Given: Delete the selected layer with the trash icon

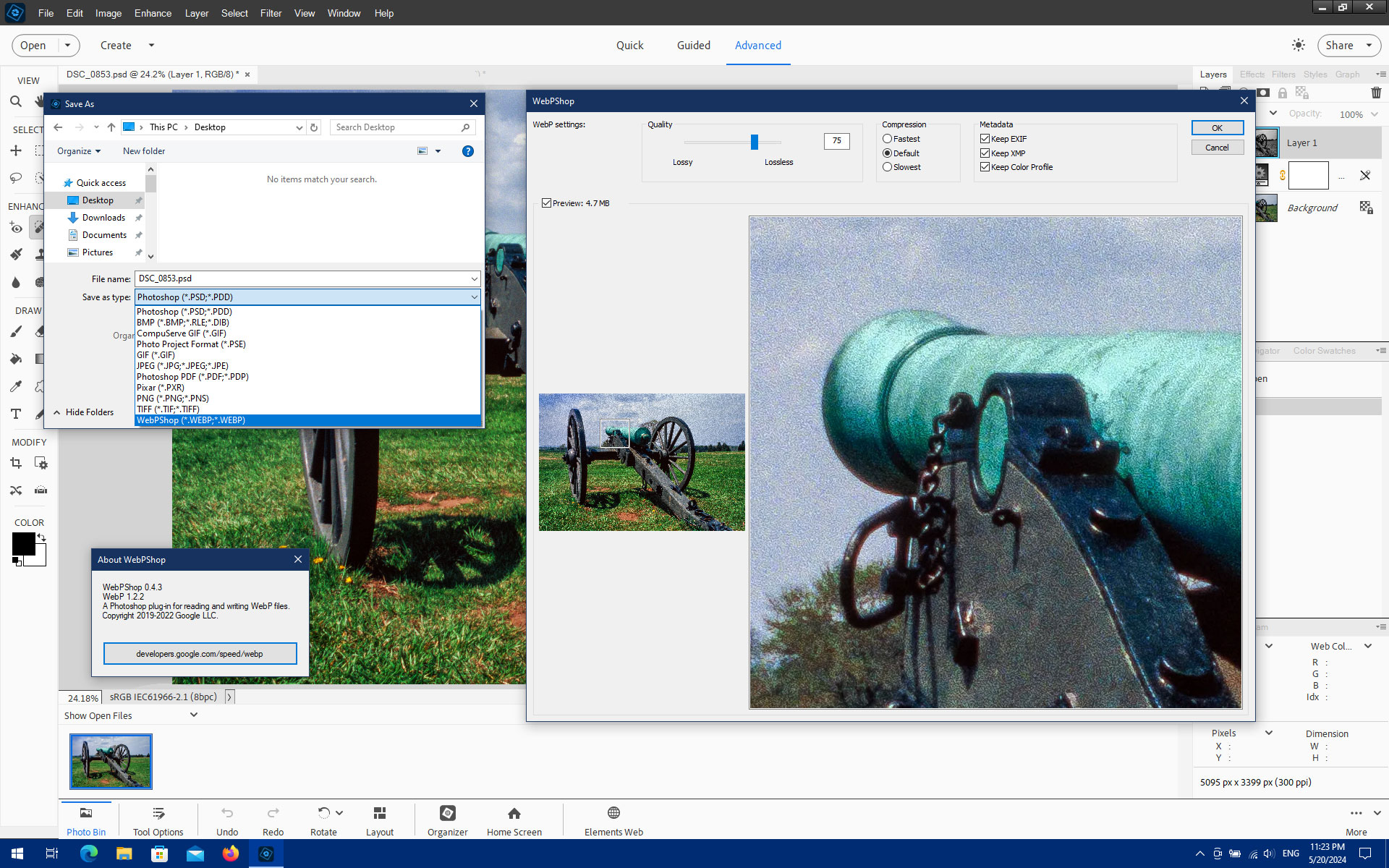Looking at the screenshot, I should (1376, 93).
